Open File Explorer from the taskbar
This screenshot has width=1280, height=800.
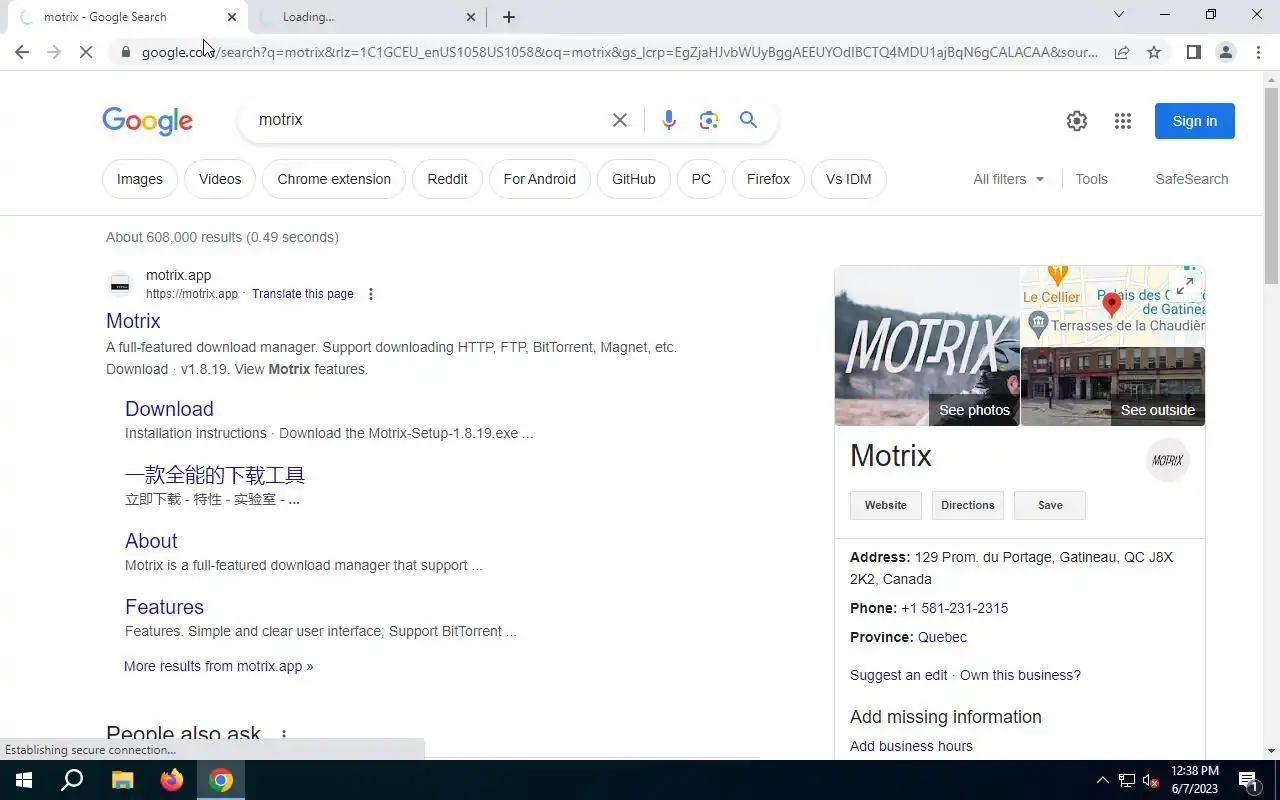pos(122,780)
